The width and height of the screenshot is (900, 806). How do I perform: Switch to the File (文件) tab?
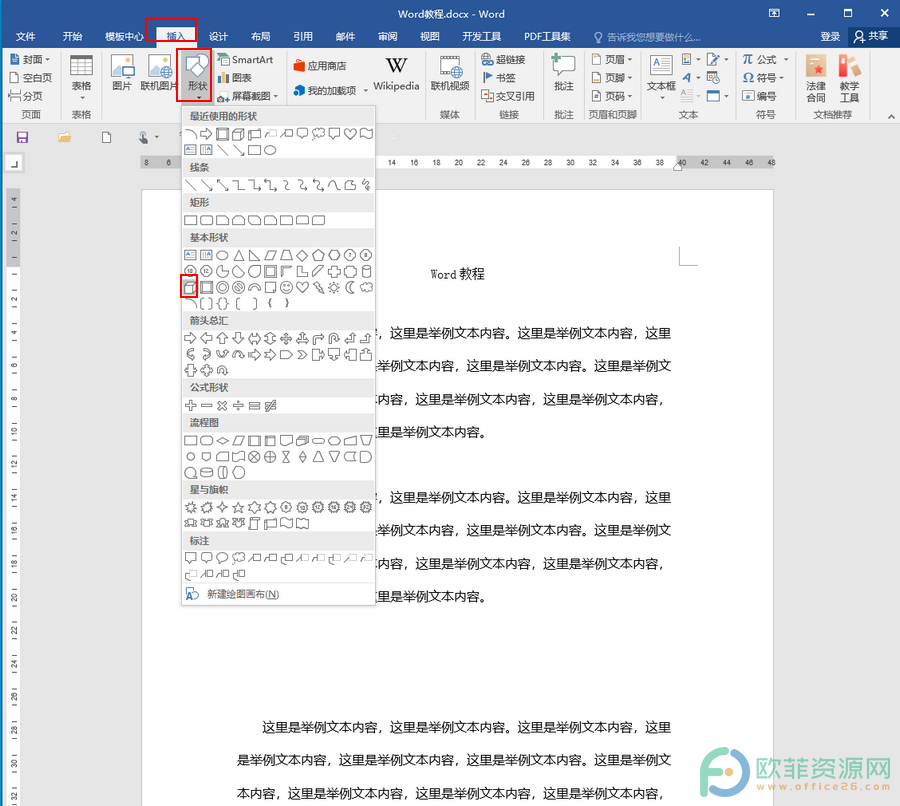pos(25,37)
